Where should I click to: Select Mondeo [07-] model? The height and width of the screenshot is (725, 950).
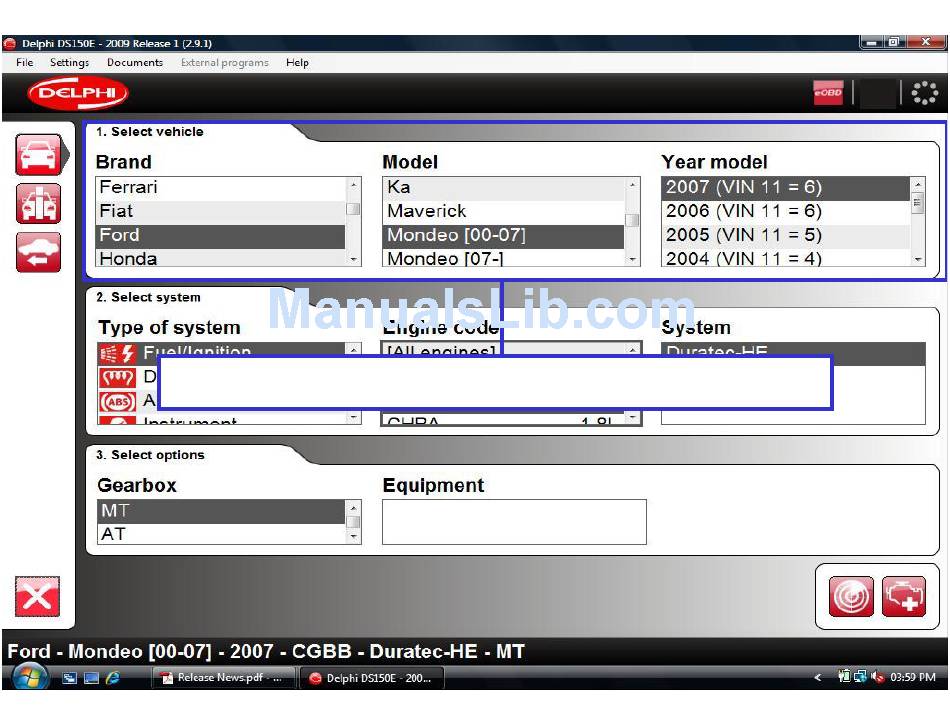(503, 259)
